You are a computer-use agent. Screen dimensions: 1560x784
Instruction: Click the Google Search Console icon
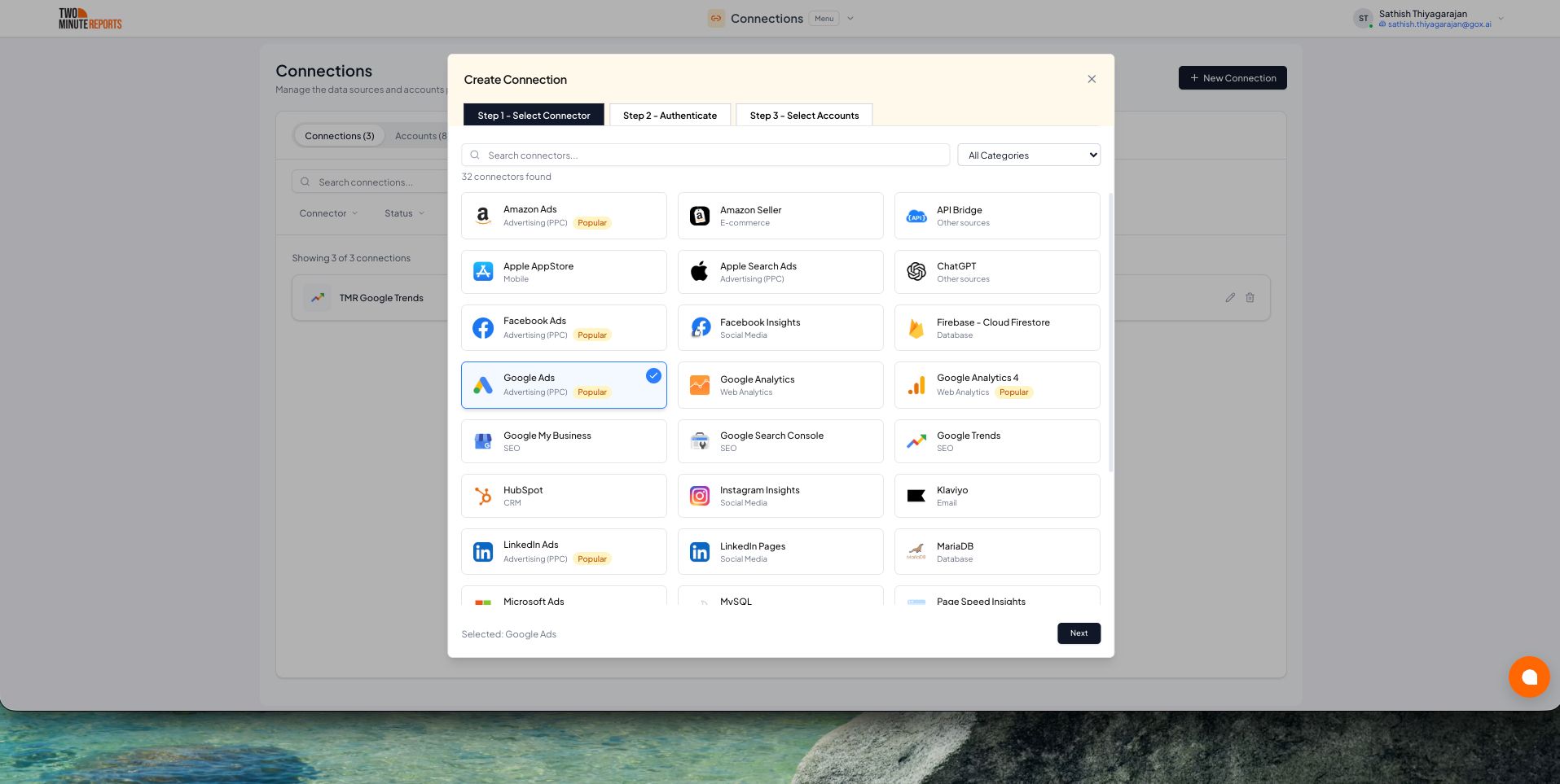[x=700, y=441]
